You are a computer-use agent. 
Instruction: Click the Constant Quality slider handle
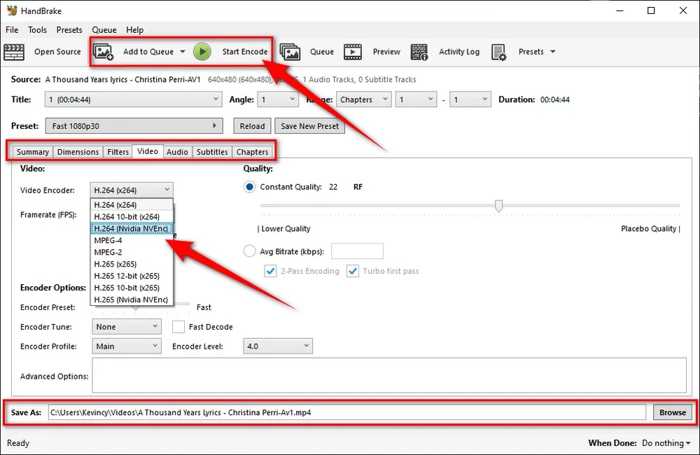[x=499, y=206]
